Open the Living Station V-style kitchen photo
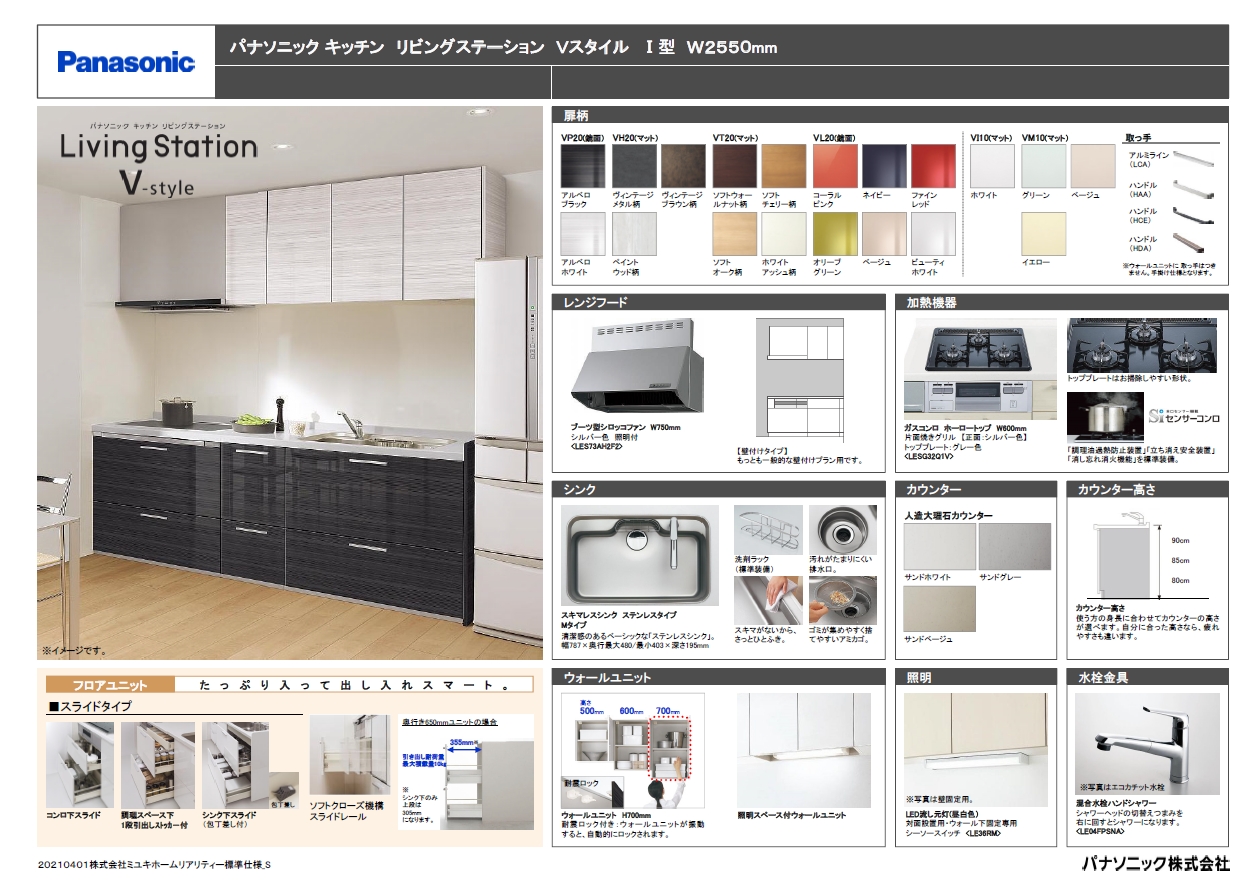The image size is (1257, 890). 291,382
